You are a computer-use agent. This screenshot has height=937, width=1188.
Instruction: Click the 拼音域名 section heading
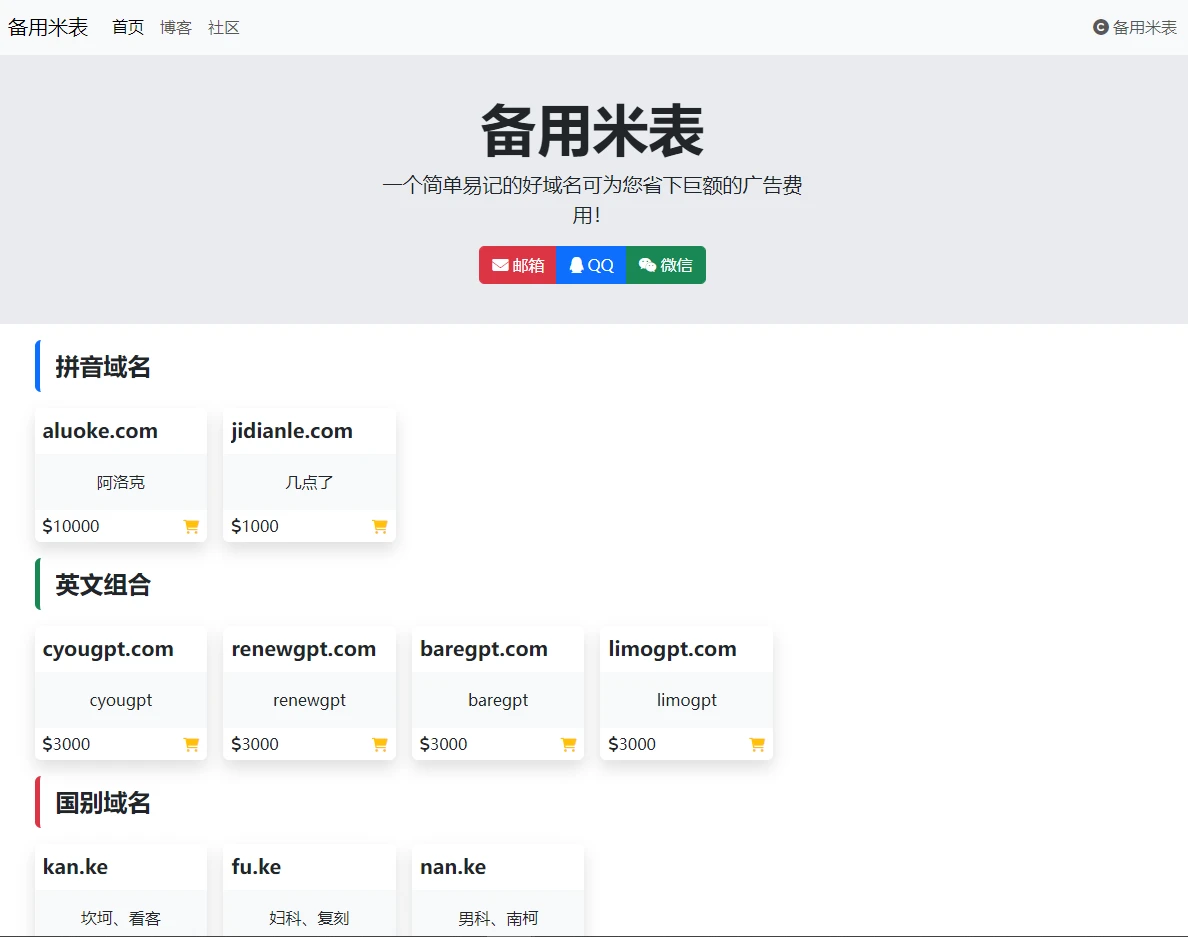[x=103, y=367]
